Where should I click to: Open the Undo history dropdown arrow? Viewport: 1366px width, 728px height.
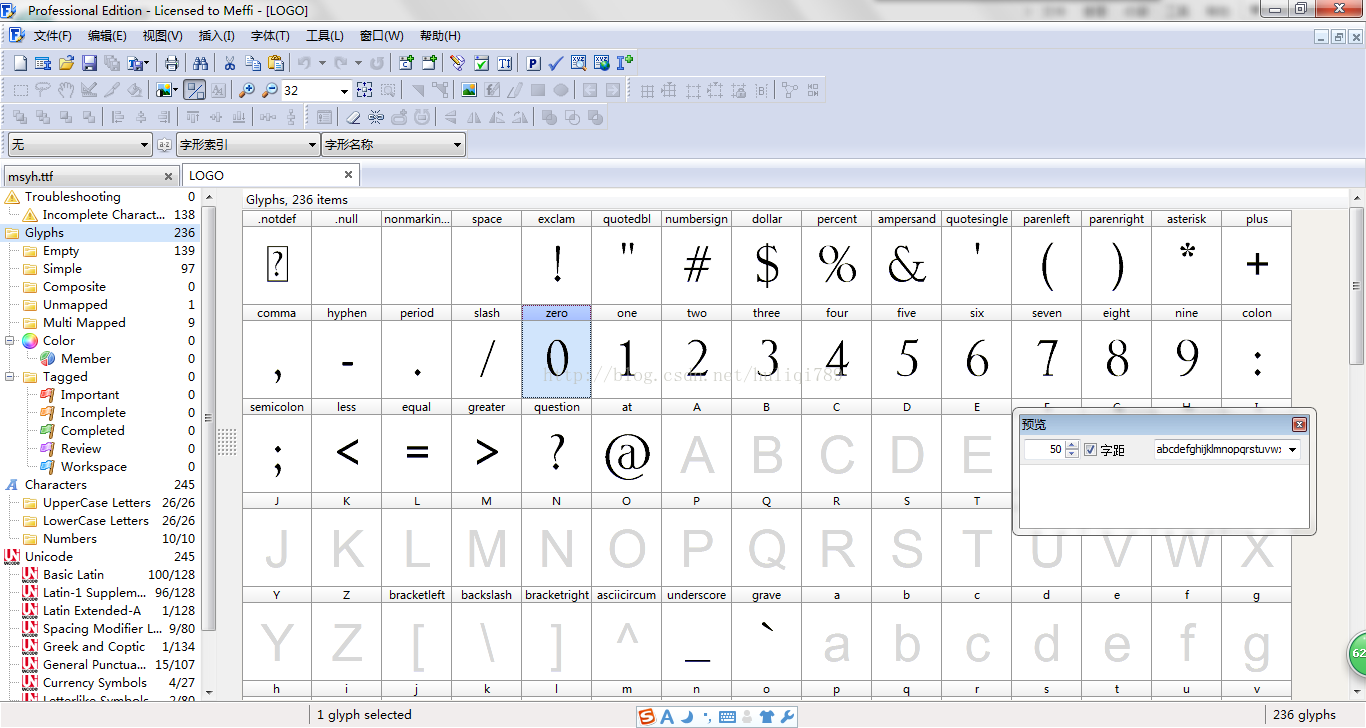[321, 63]
